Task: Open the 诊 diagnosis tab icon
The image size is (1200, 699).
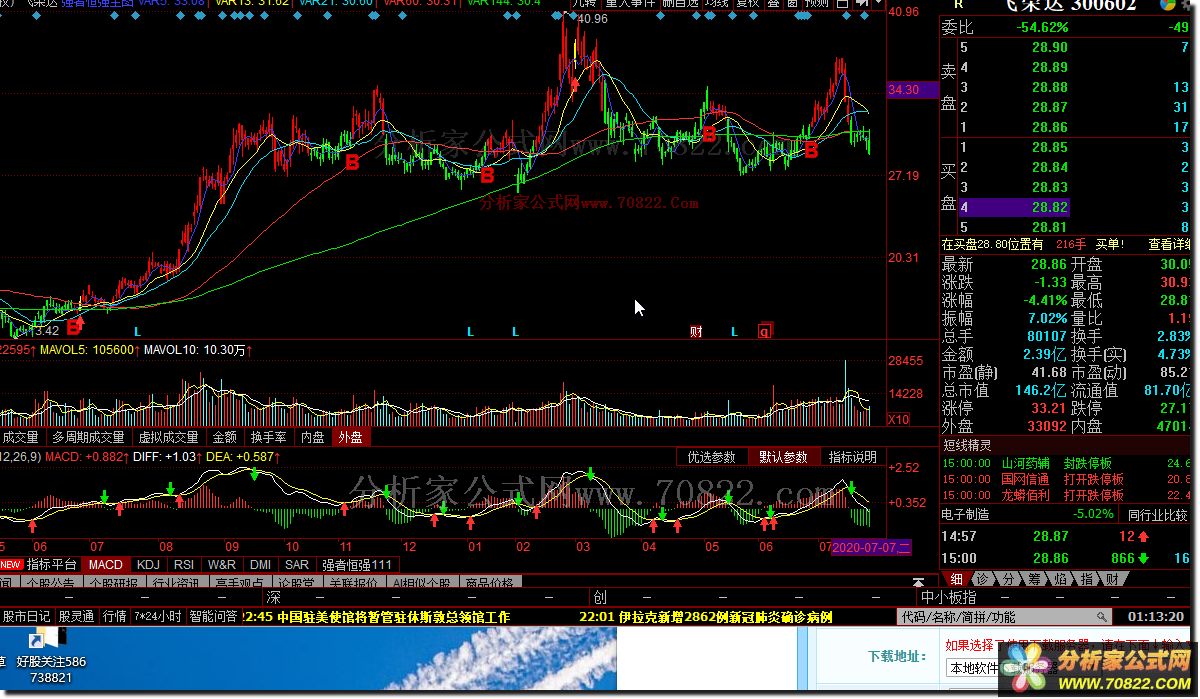Action: pyautogui.click(x=982, y=579)
